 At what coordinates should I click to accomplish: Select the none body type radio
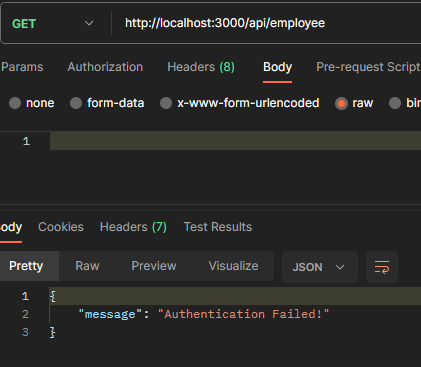click(15, 103)
